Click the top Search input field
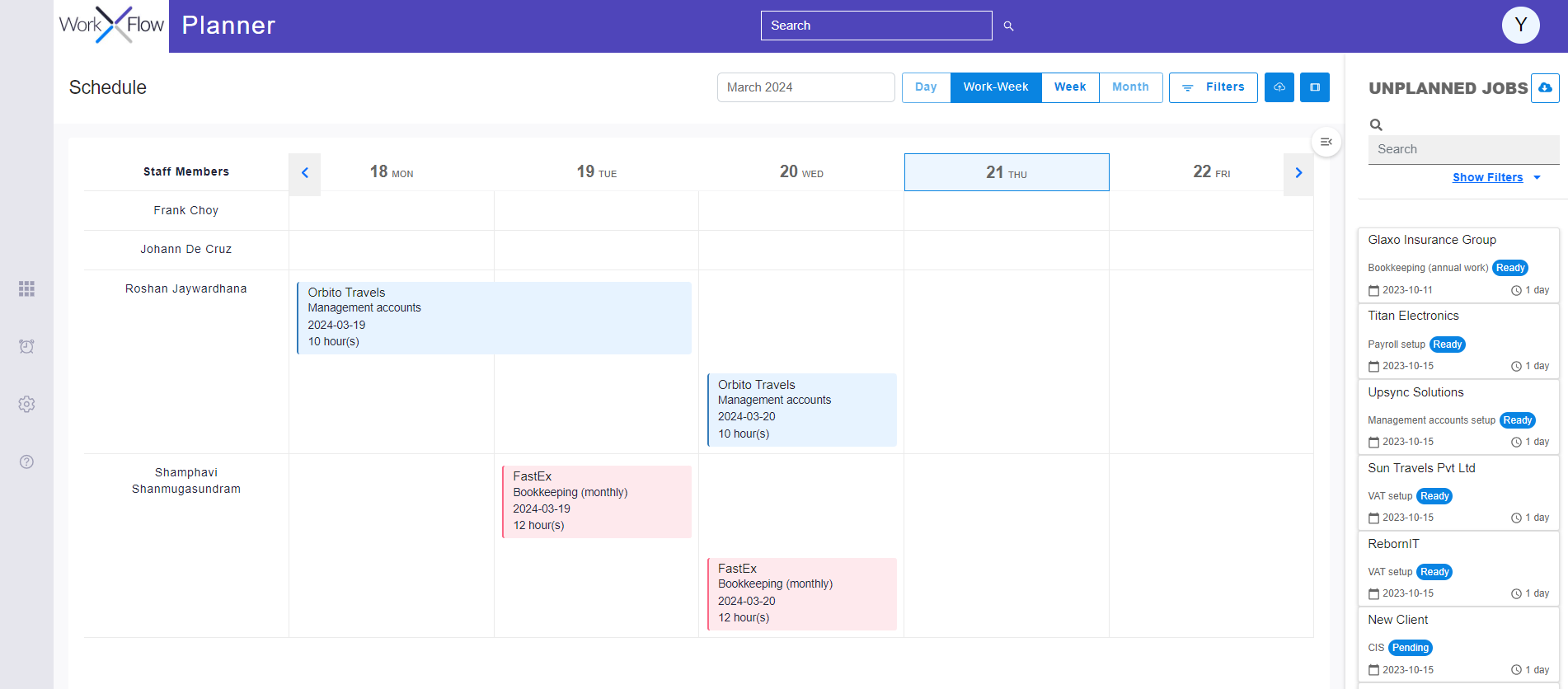The height and width of the screenshot is (689, 1568). [x=876, y=26]
